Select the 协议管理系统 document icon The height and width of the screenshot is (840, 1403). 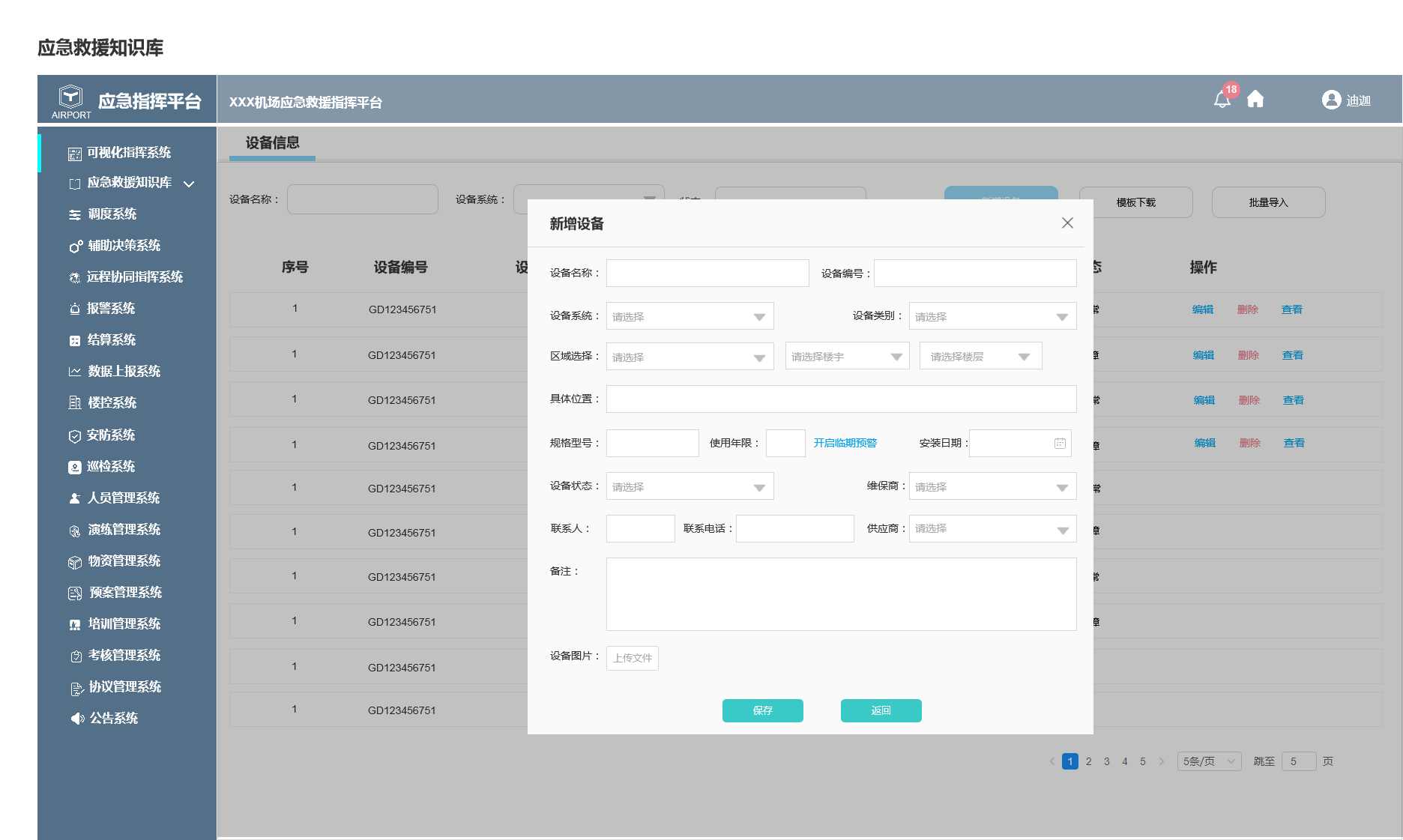click(x=76, y=689)
